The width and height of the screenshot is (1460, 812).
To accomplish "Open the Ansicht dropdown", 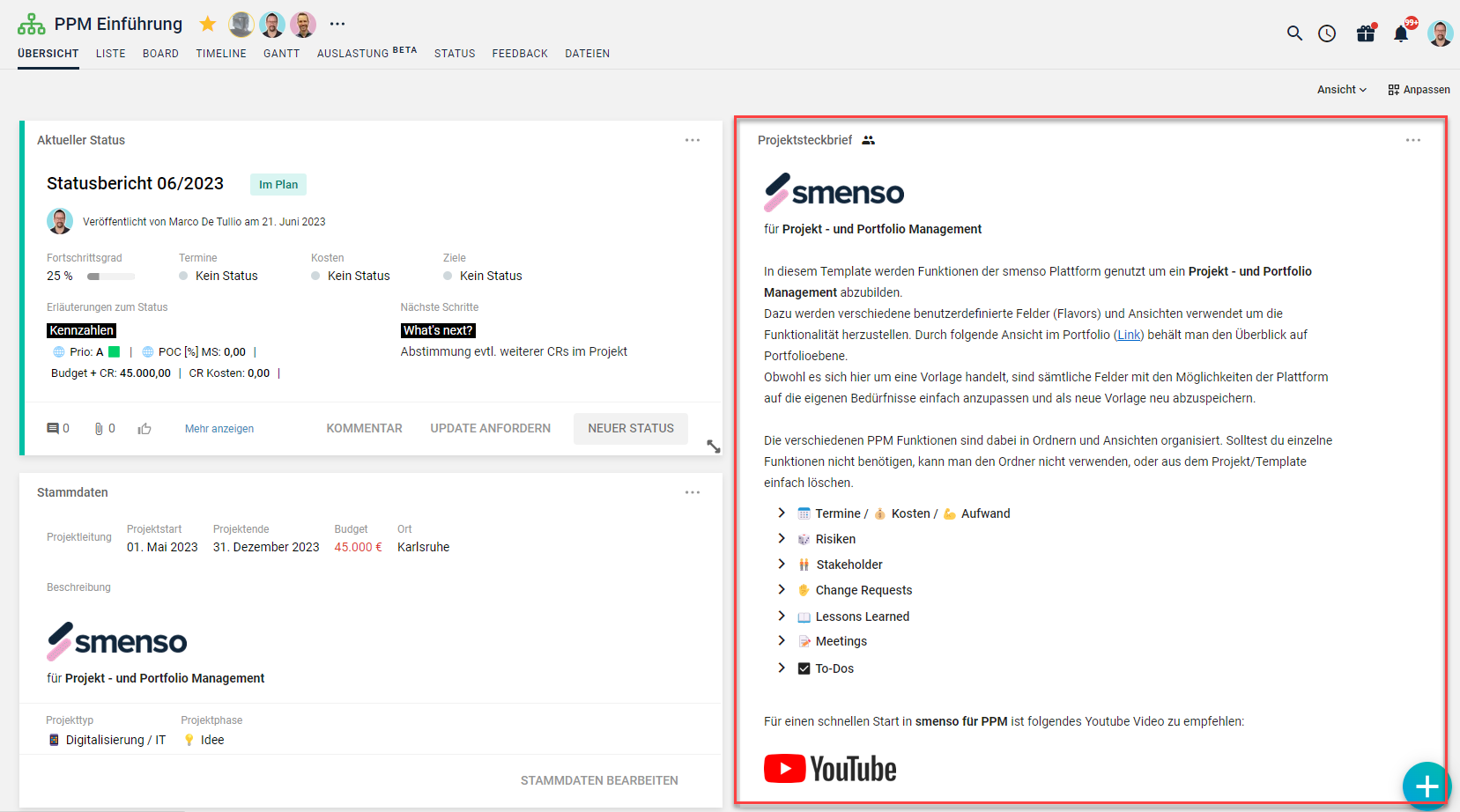I will click(x=1342, y=90).
